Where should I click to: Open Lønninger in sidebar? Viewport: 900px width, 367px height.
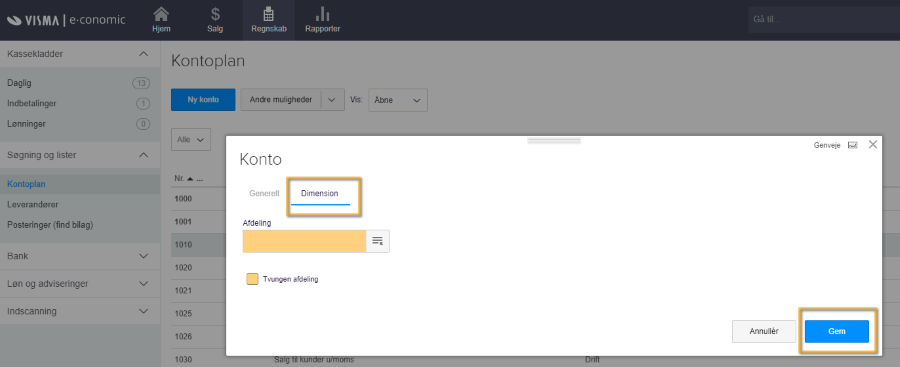pos(26,124)
